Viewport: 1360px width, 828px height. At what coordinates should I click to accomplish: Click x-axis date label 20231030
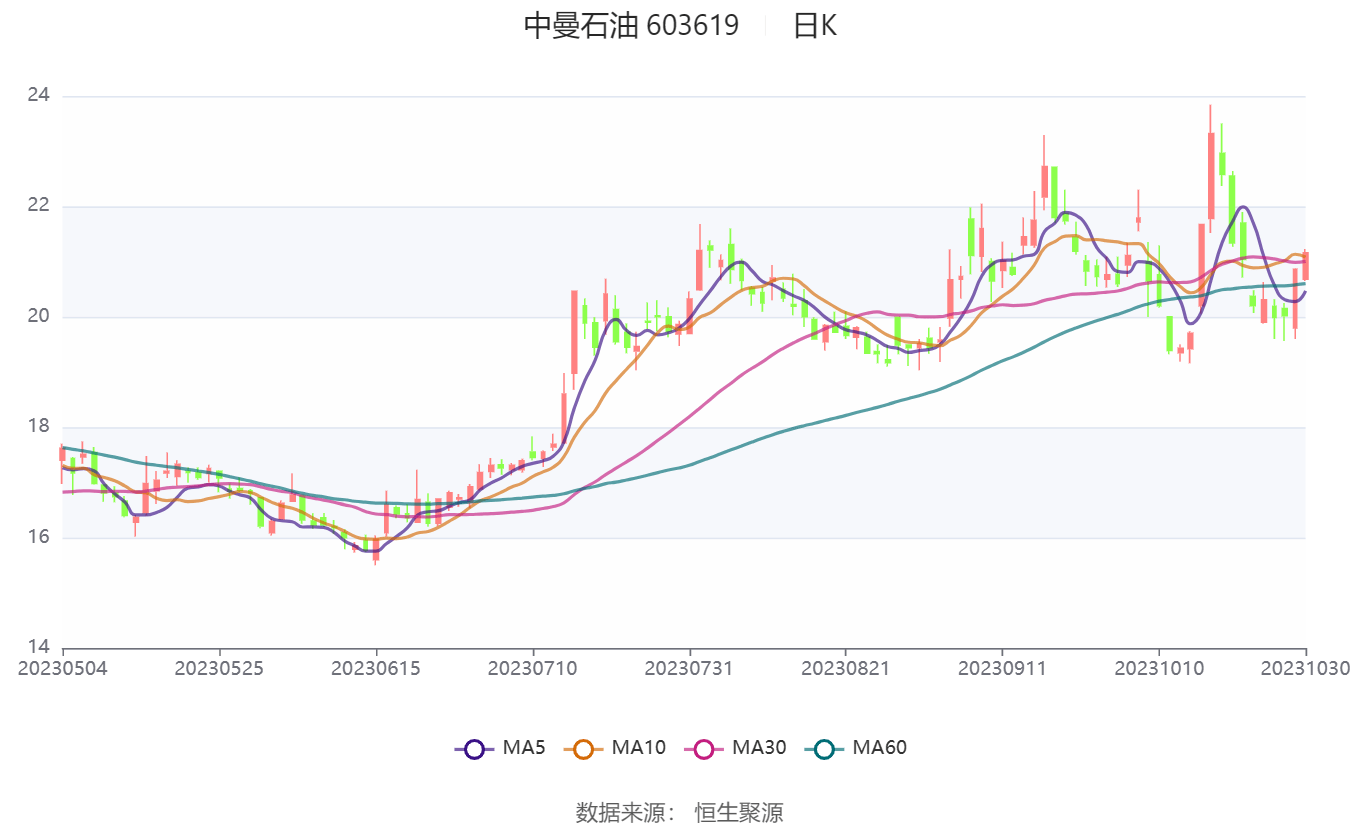(x=1305, y=668)
